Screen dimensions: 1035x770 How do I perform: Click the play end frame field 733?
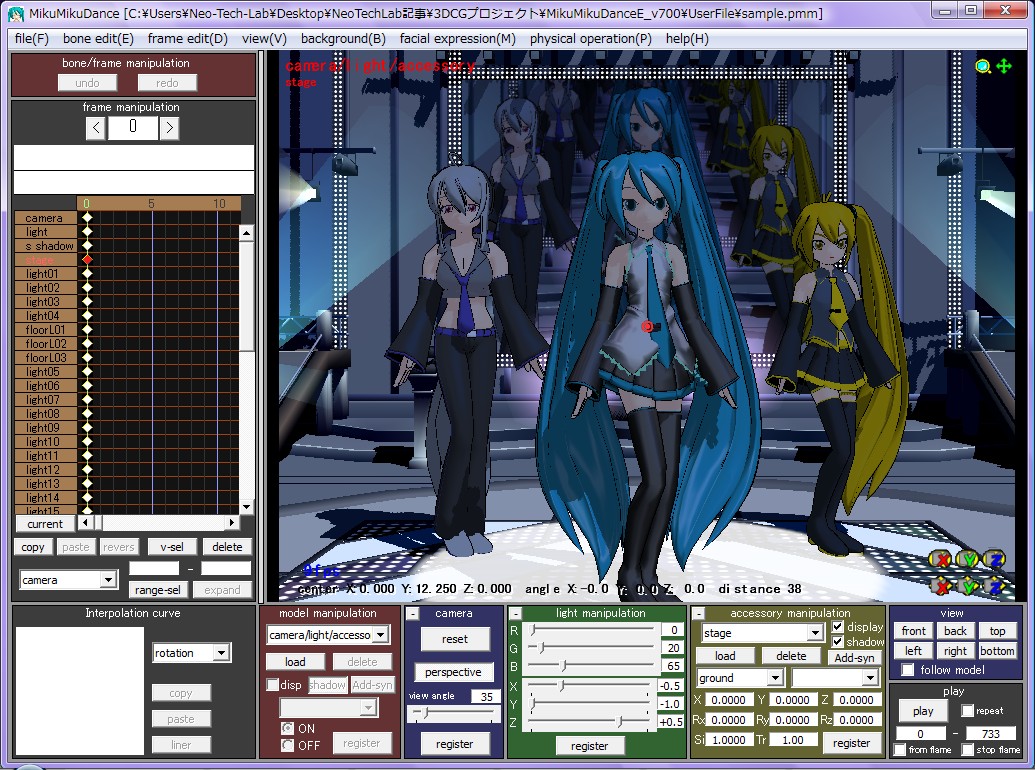click(990, 734)
